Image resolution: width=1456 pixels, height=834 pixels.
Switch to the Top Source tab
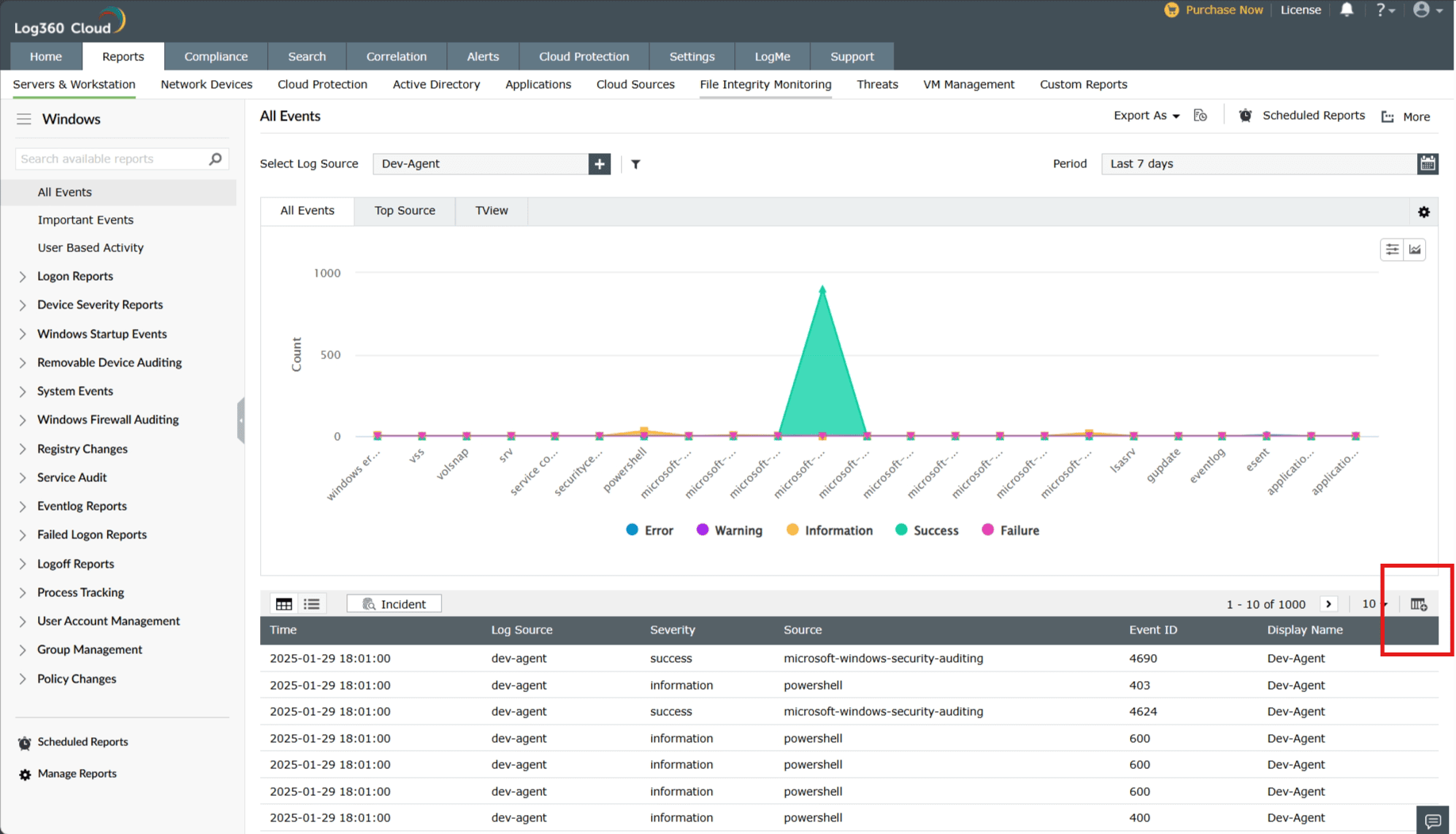point(404,211)
